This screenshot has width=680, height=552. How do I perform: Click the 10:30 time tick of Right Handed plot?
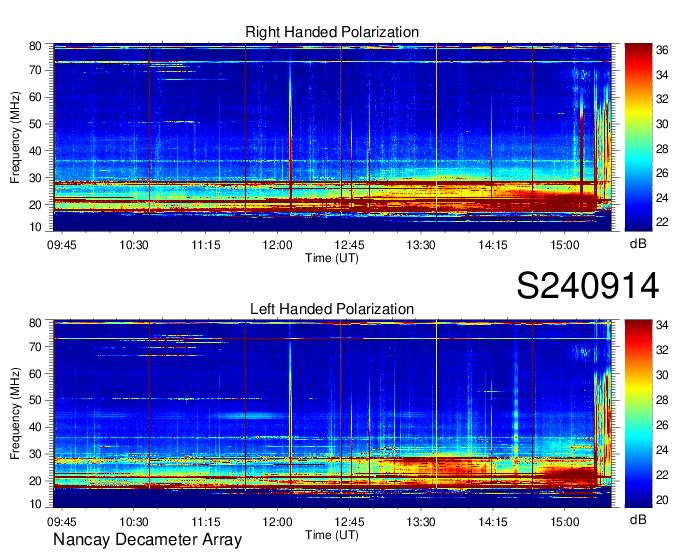coord(134,245)
